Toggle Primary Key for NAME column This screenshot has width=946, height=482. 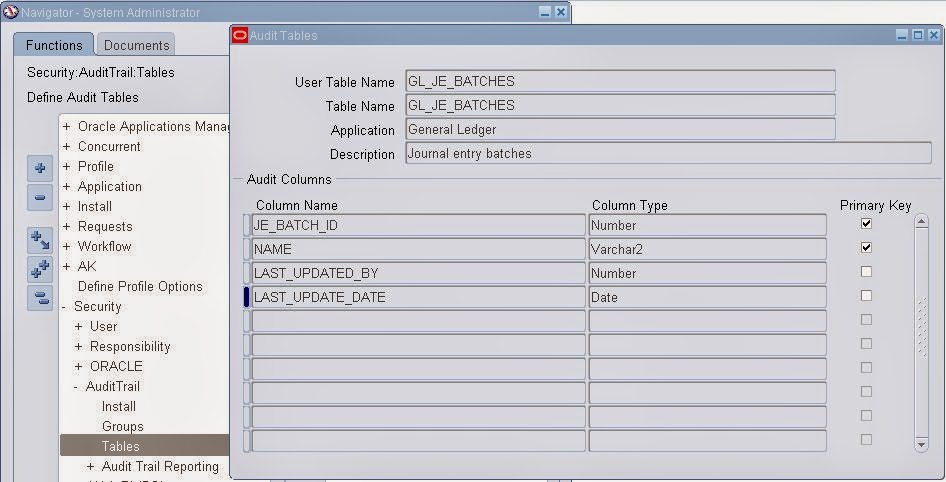tap(866, 247)
